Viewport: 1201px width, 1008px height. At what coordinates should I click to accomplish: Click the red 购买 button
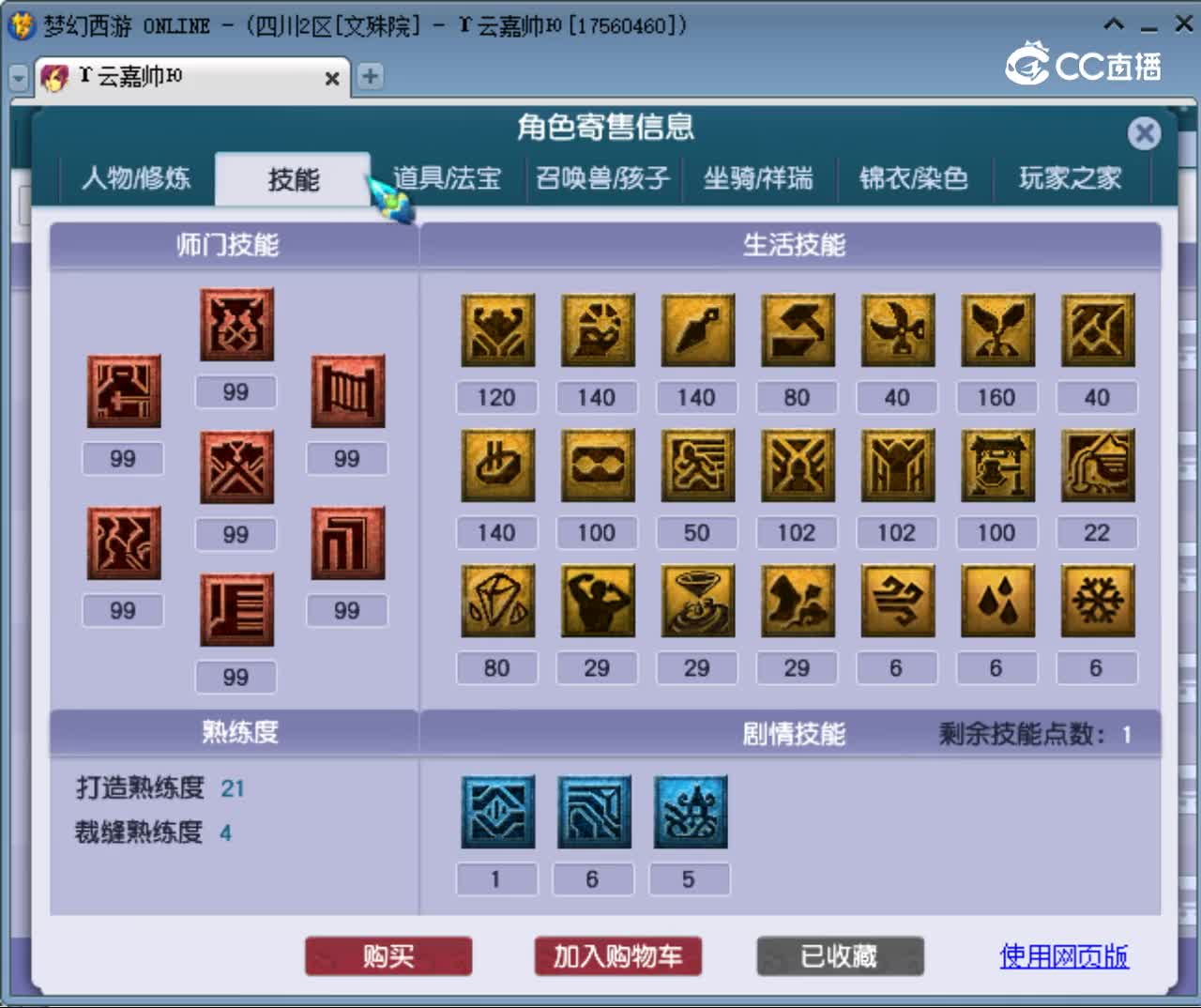[388, 956]
